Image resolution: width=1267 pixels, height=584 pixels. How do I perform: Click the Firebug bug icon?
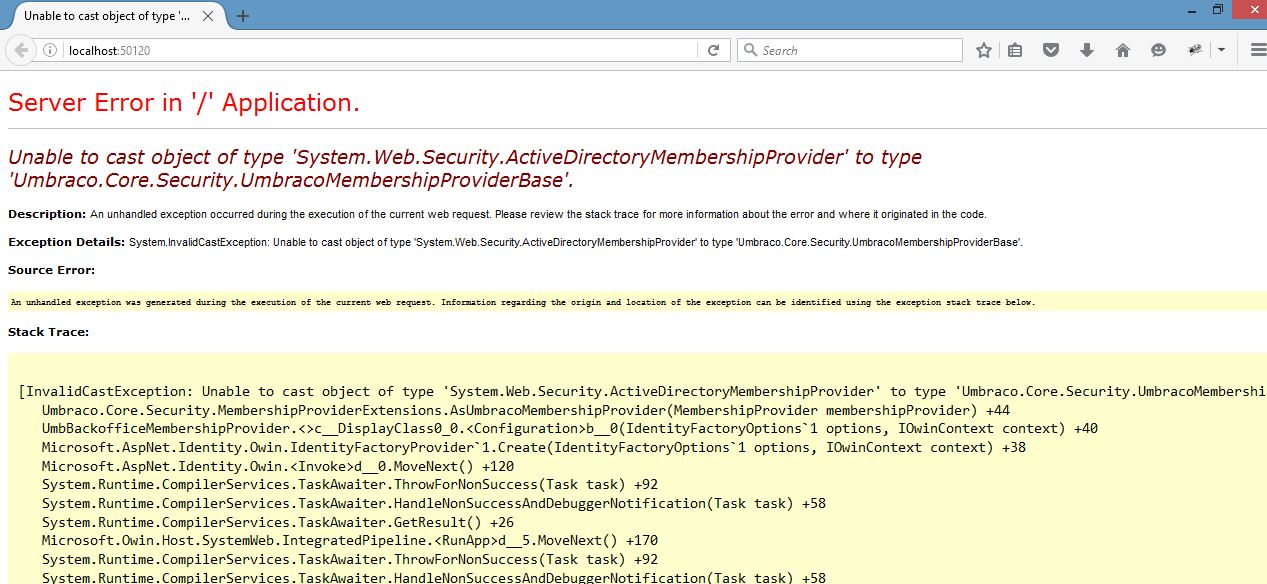tap(1195, 50)
